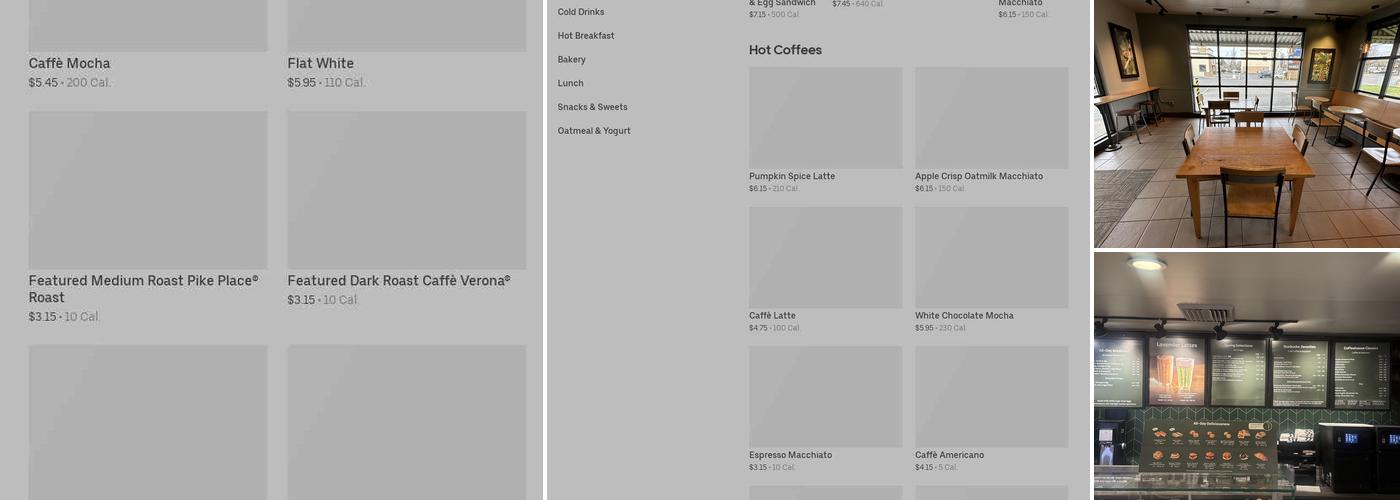Go to the Bakery category
This screenshot has height=500, width=1400.
click(x=572, y=60)
